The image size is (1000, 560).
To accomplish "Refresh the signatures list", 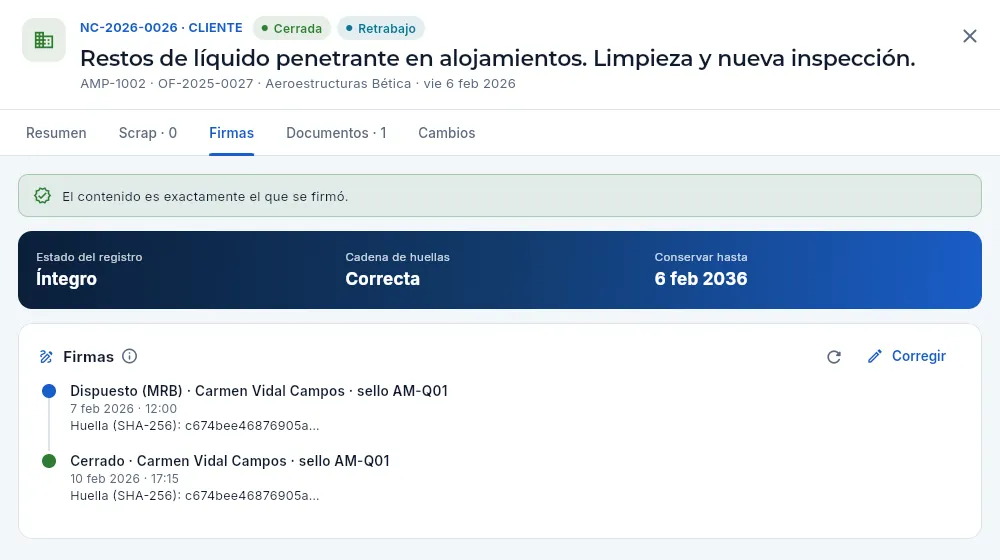I will [834, 357].
